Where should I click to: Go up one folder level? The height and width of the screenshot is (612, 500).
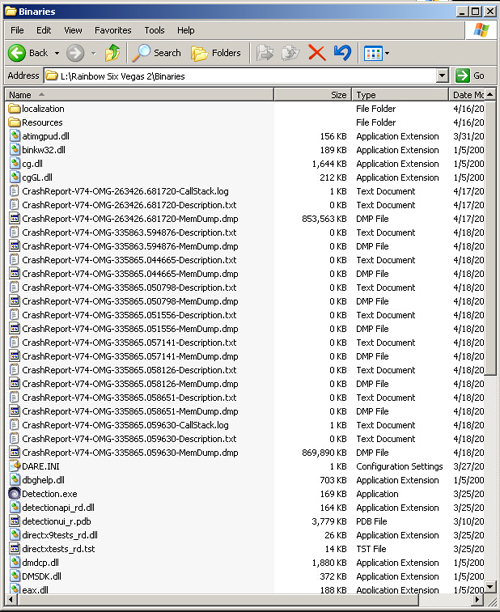(x=112, y=53)
